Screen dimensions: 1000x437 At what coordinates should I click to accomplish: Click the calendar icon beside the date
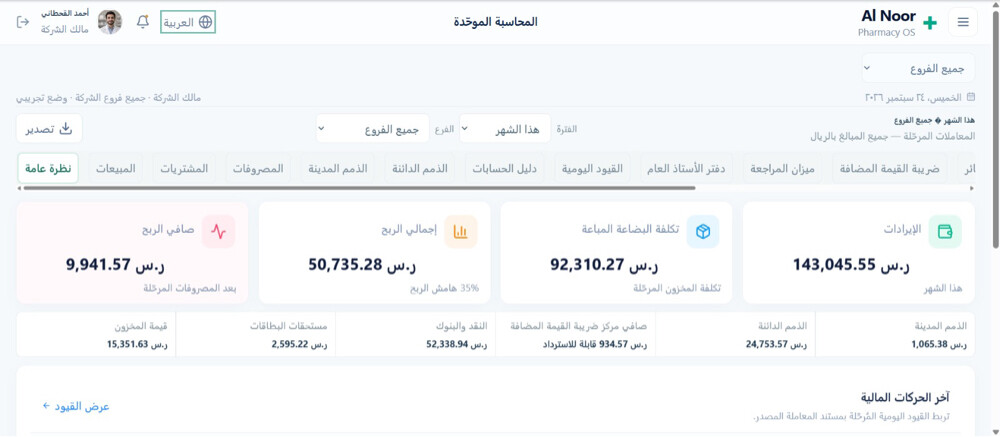(971, 97)
